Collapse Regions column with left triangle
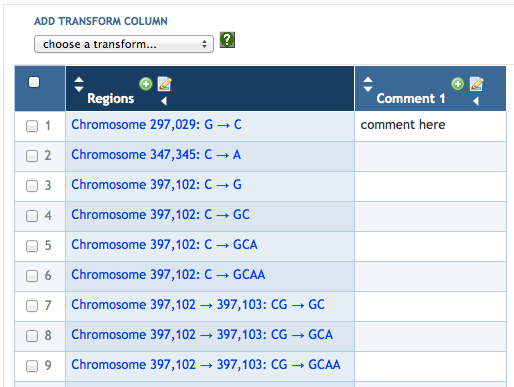Viewport: 514px width, 387px height. pos(164,101)
